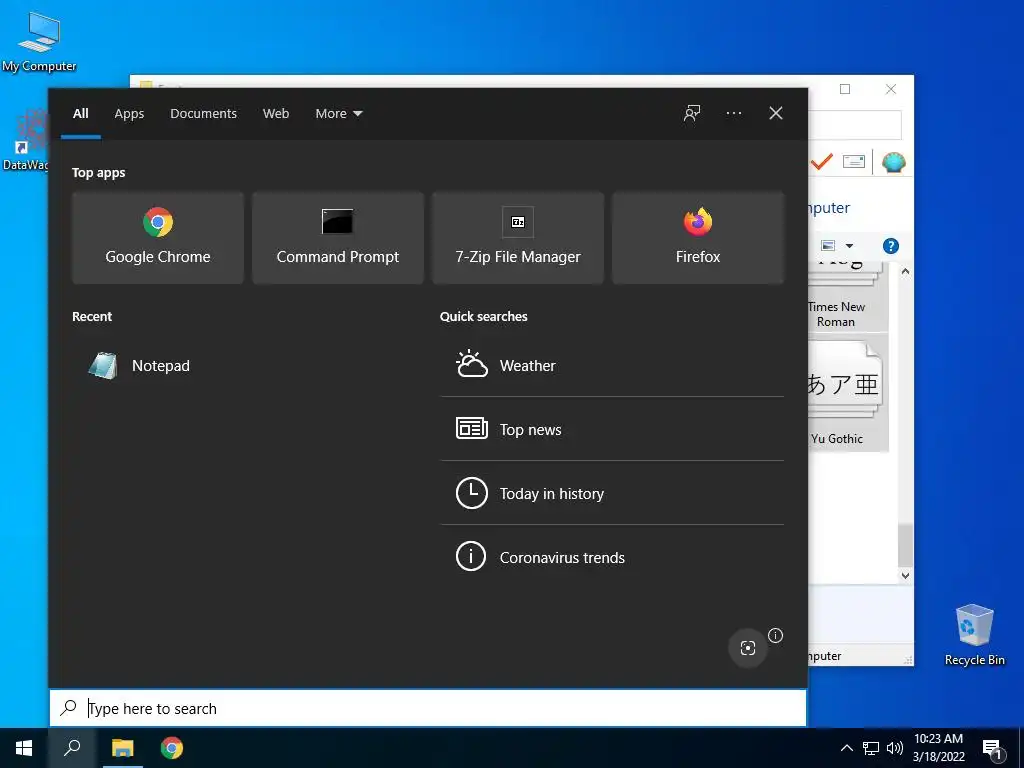Screen dimensions: 1024x768
Task: Click the search feedback icon
Action: pyautogui.click(x=692, y=113)
